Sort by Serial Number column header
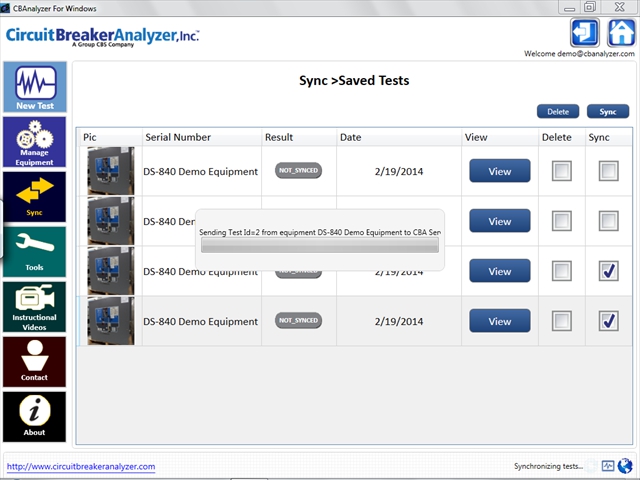640x480 pixels. click(202, 137)
